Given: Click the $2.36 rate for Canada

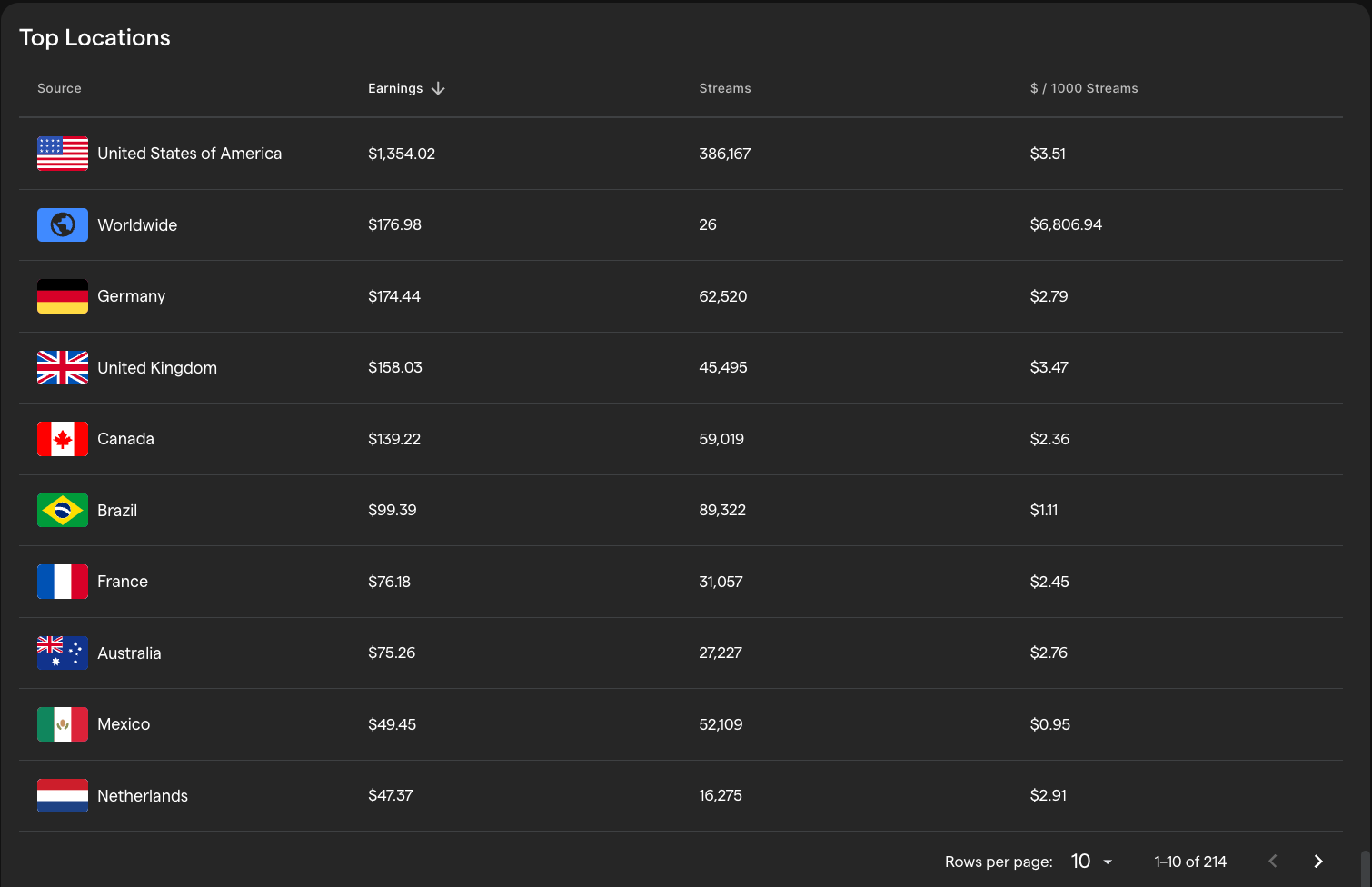Looking at the screenshot, I should click(x=1049, y=439).
